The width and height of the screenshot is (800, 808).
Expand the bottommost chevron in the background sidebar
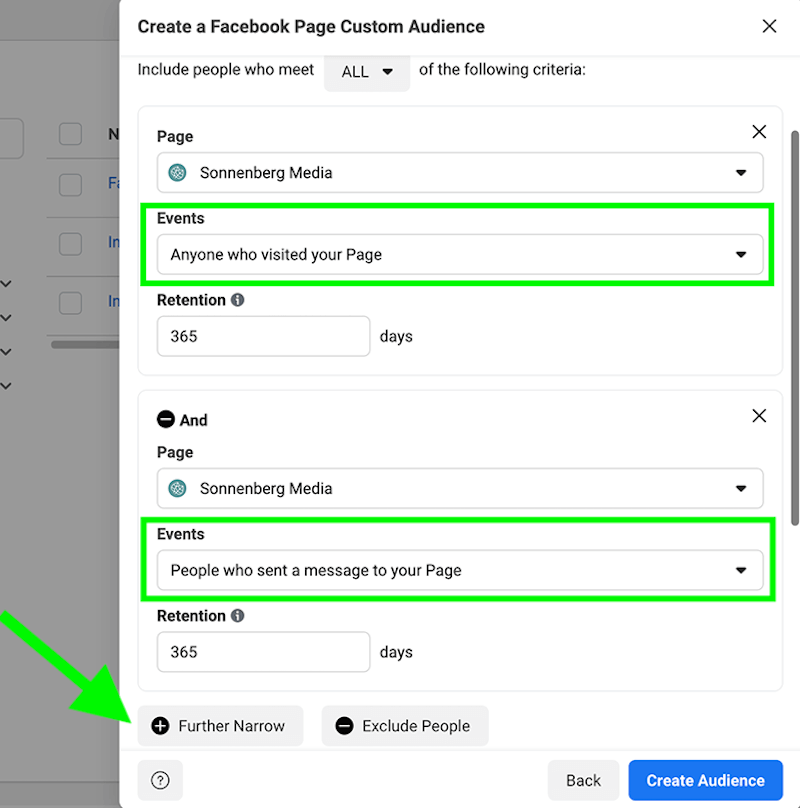click(x=6, y=385)
